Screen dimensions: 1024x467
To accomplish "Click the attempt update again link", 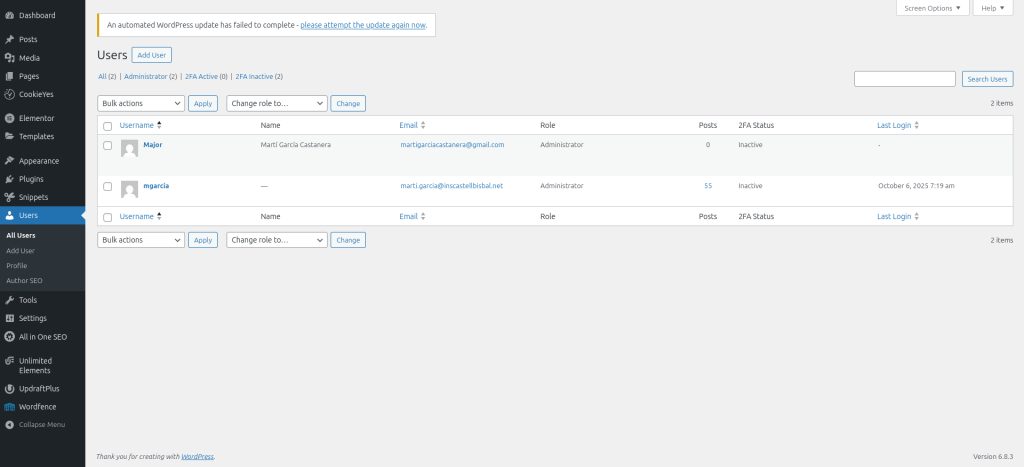I will coord(363,24).
